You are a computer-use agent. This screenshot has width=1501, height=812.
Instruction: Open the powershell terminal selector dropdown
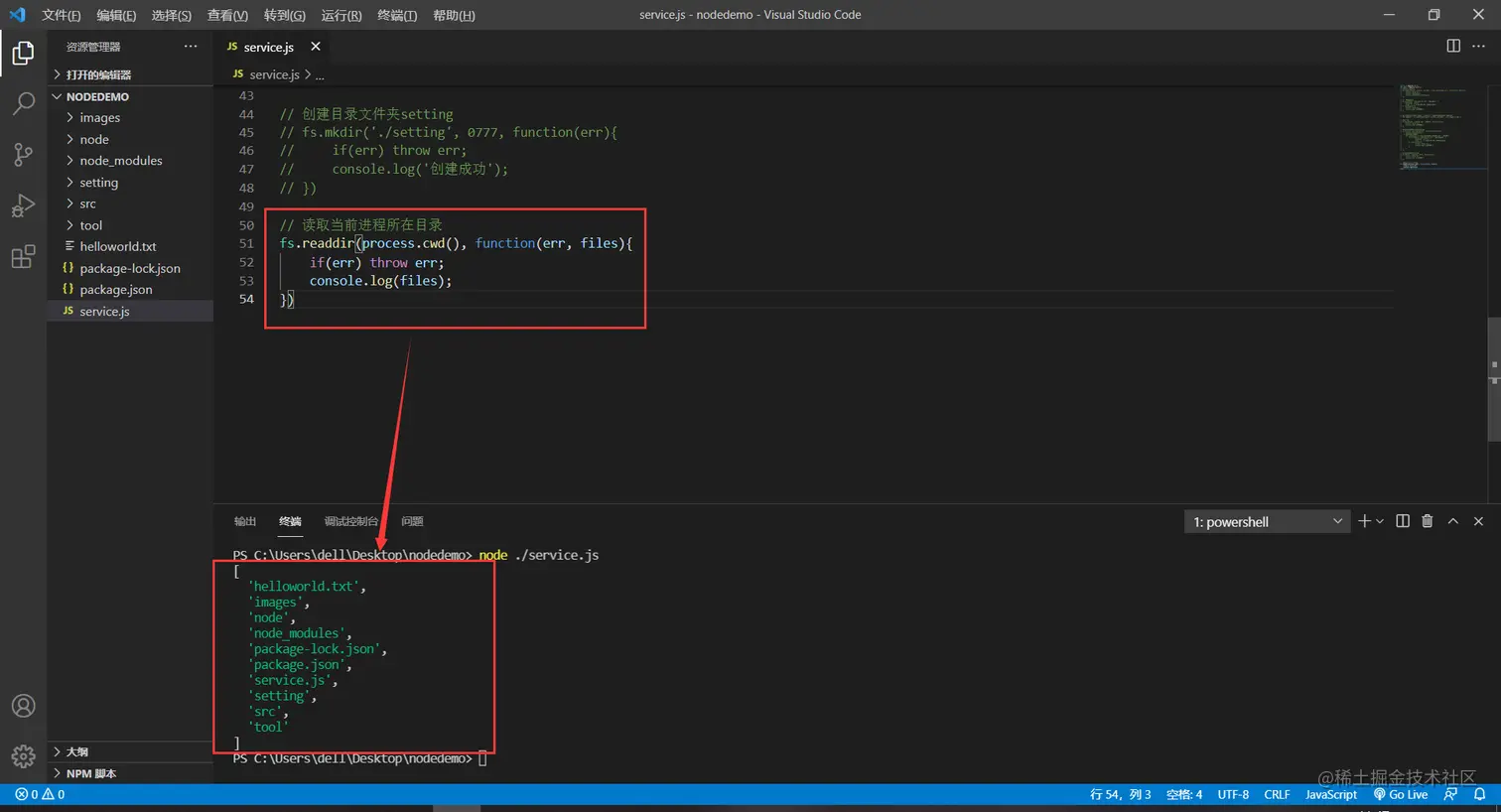(1267, 521)
